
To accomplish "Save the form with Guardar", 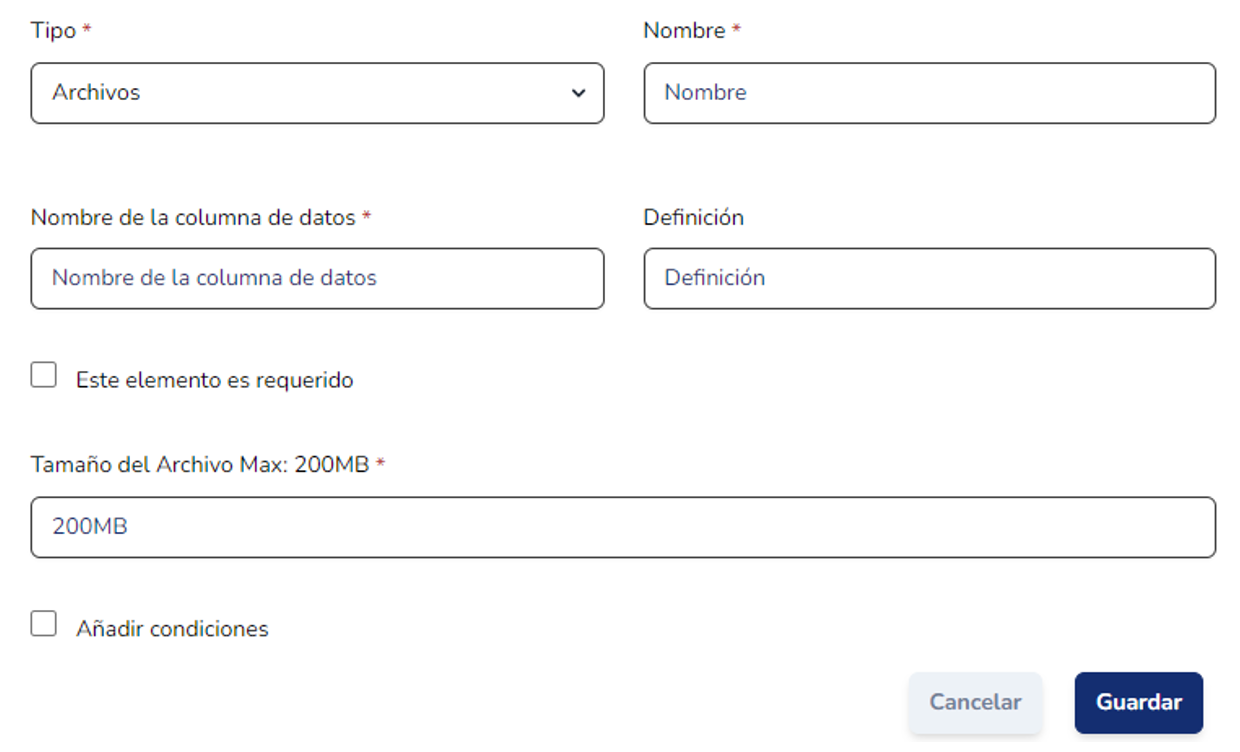I will (1138, 702).
